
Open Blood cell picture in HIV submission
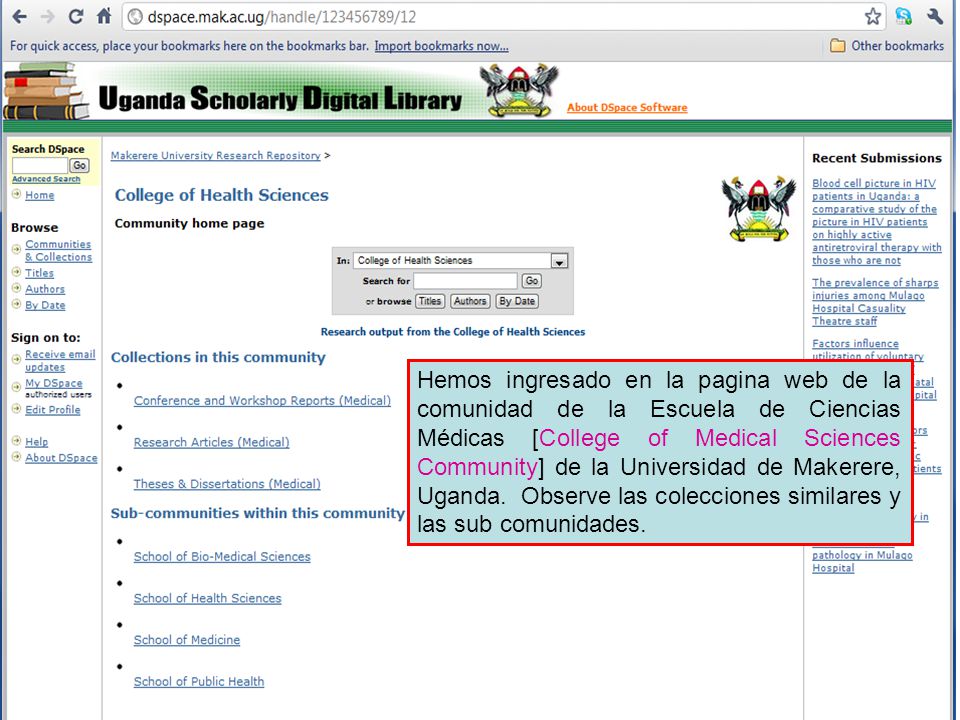876,222
